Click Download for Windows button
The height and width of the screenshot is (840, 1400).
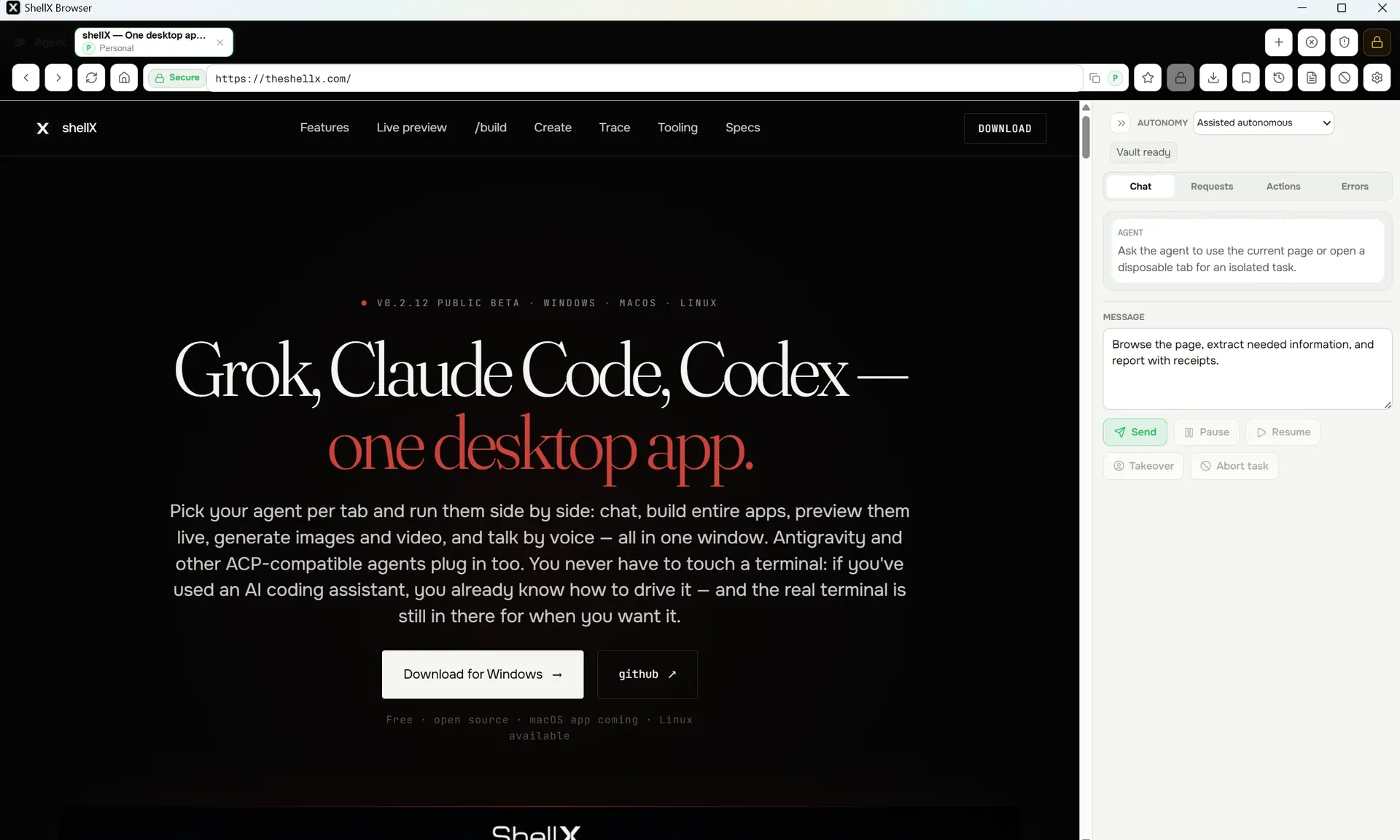tap(483, 674)
